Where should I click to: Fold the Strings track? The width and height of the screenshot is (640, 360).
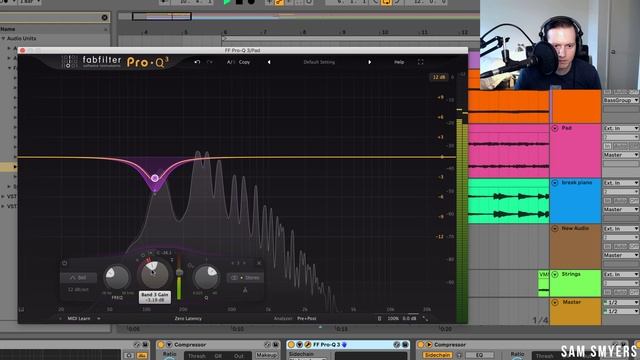[555, 274]
